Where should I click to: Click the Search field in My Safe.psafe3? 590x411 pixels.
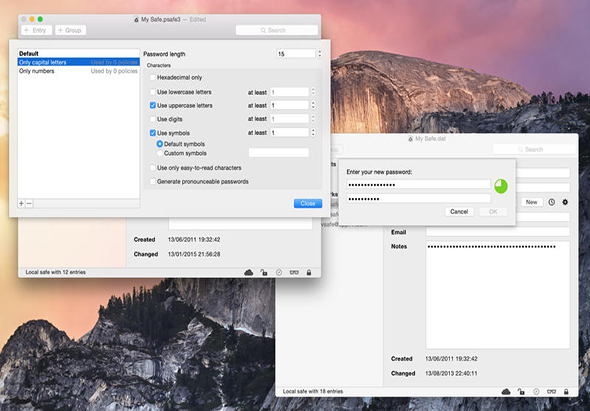point(277,30)
